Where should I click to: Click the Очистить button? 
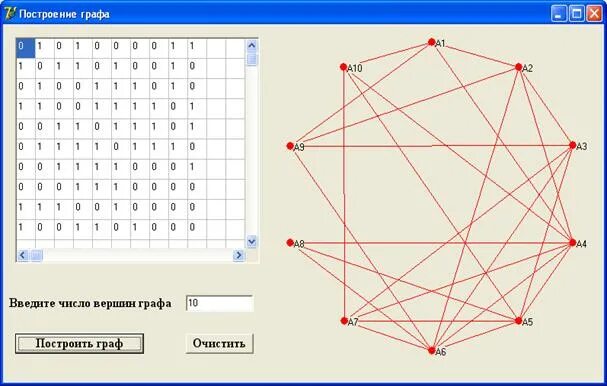click(x=219, y=343)
